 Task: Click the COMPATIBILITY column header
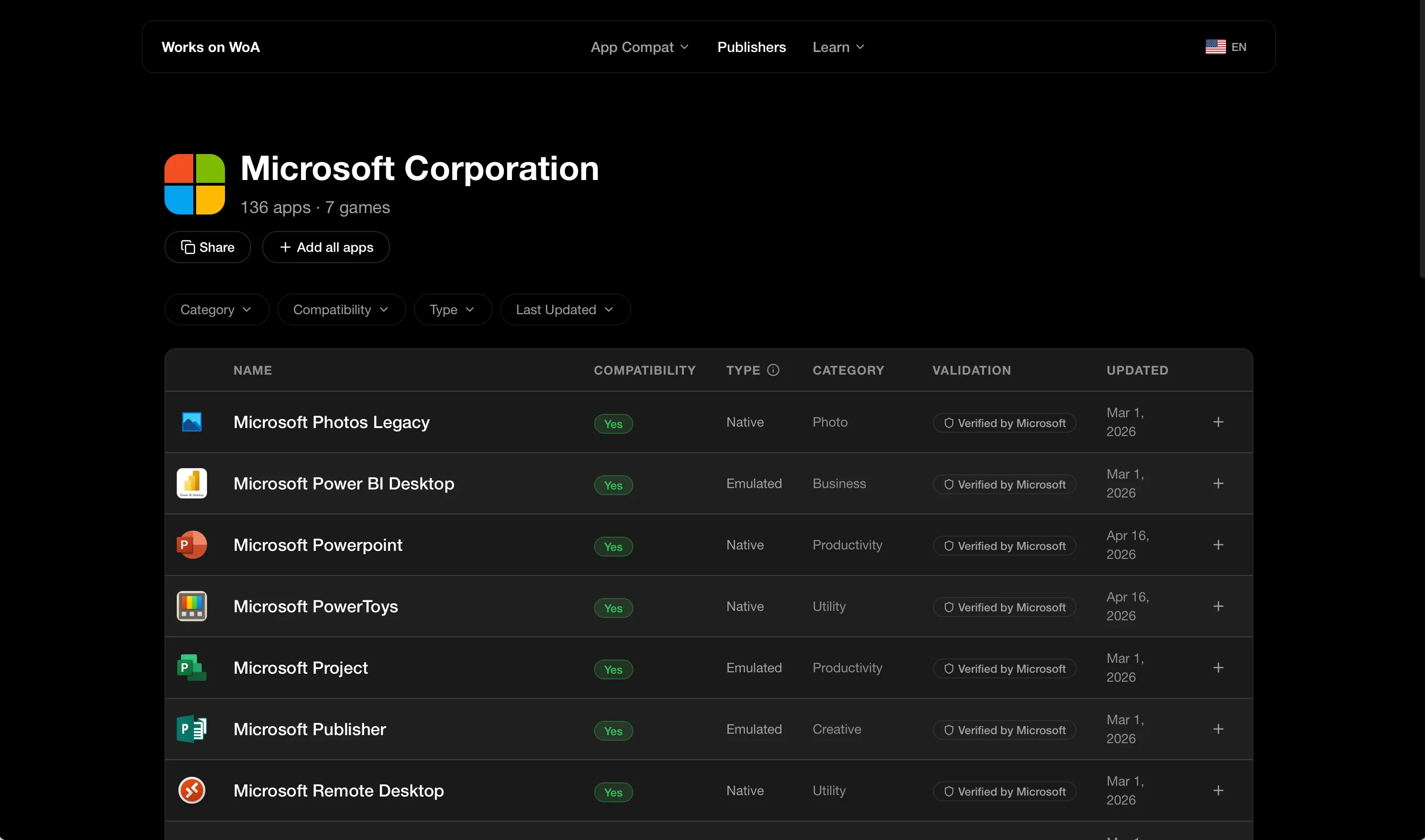click(645, 370)
